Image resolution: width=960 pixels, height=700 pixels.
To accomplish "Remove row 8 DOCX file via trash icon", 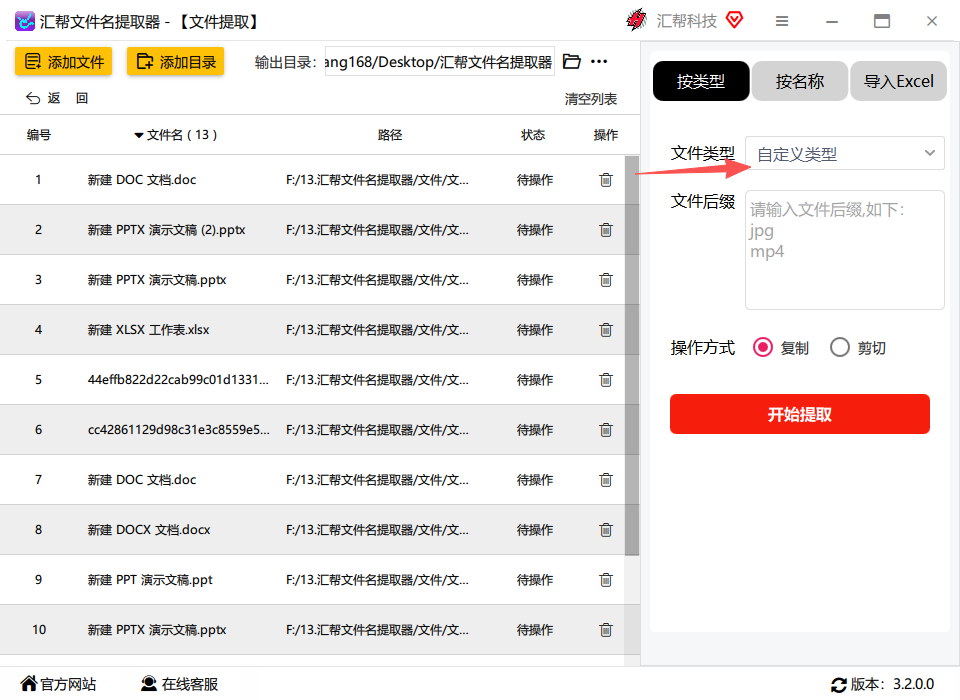I will tap(606, 530).
